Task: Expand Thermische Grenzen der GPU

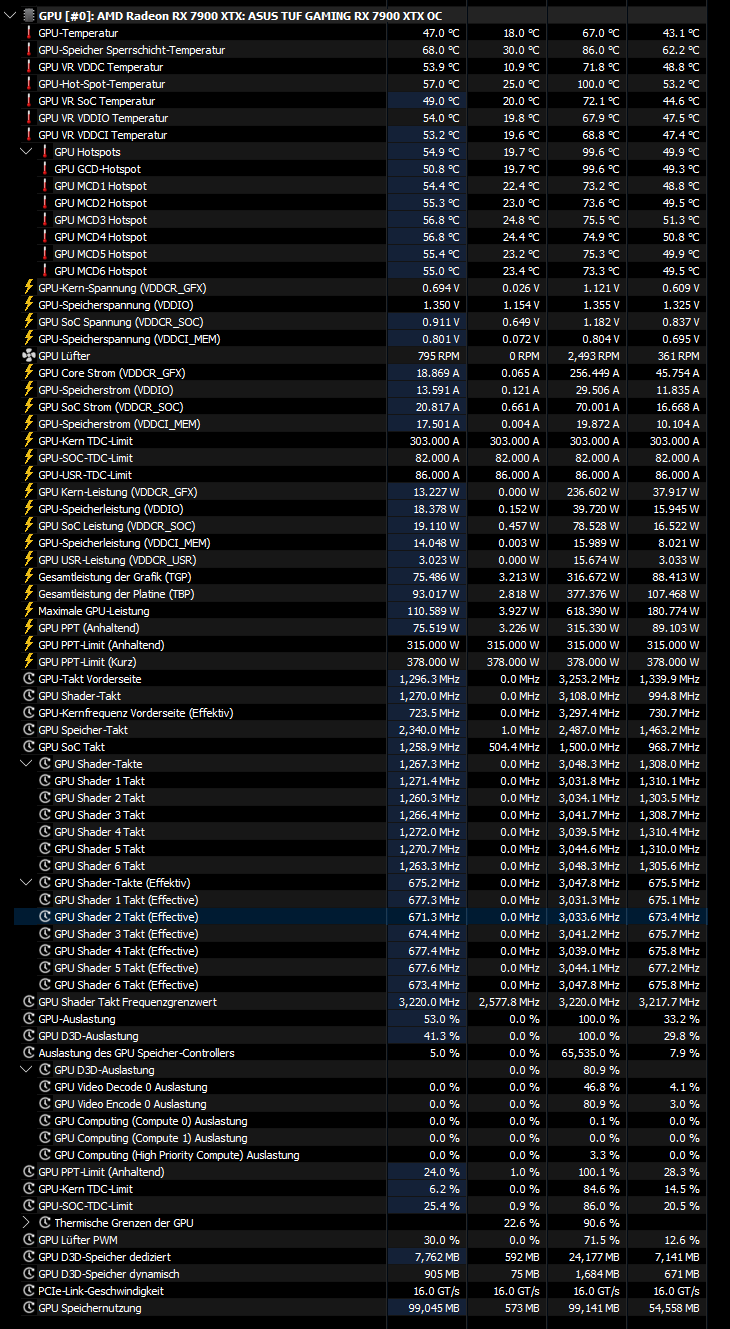Action: click(x=26, y=1223)
